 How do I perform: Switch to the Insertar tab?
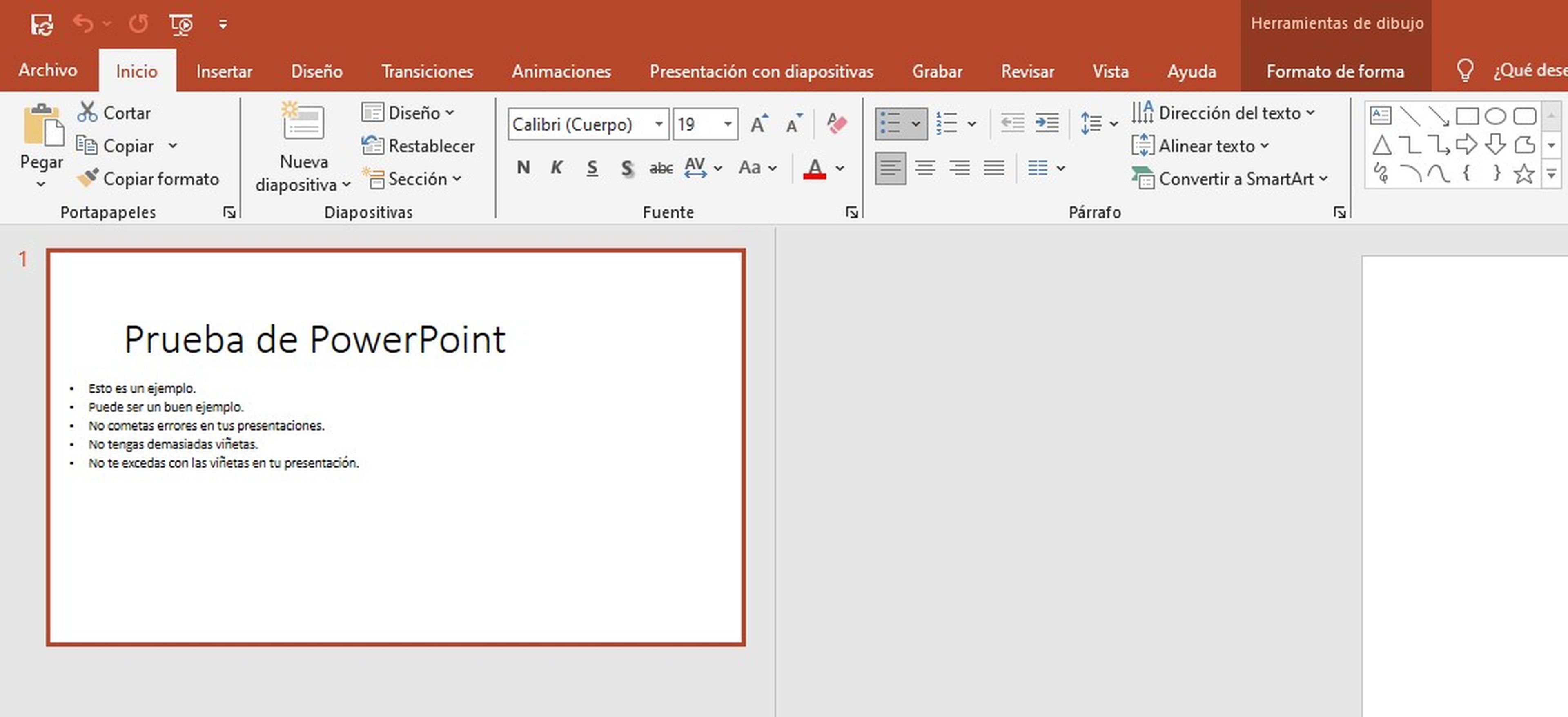pos(224,71)
